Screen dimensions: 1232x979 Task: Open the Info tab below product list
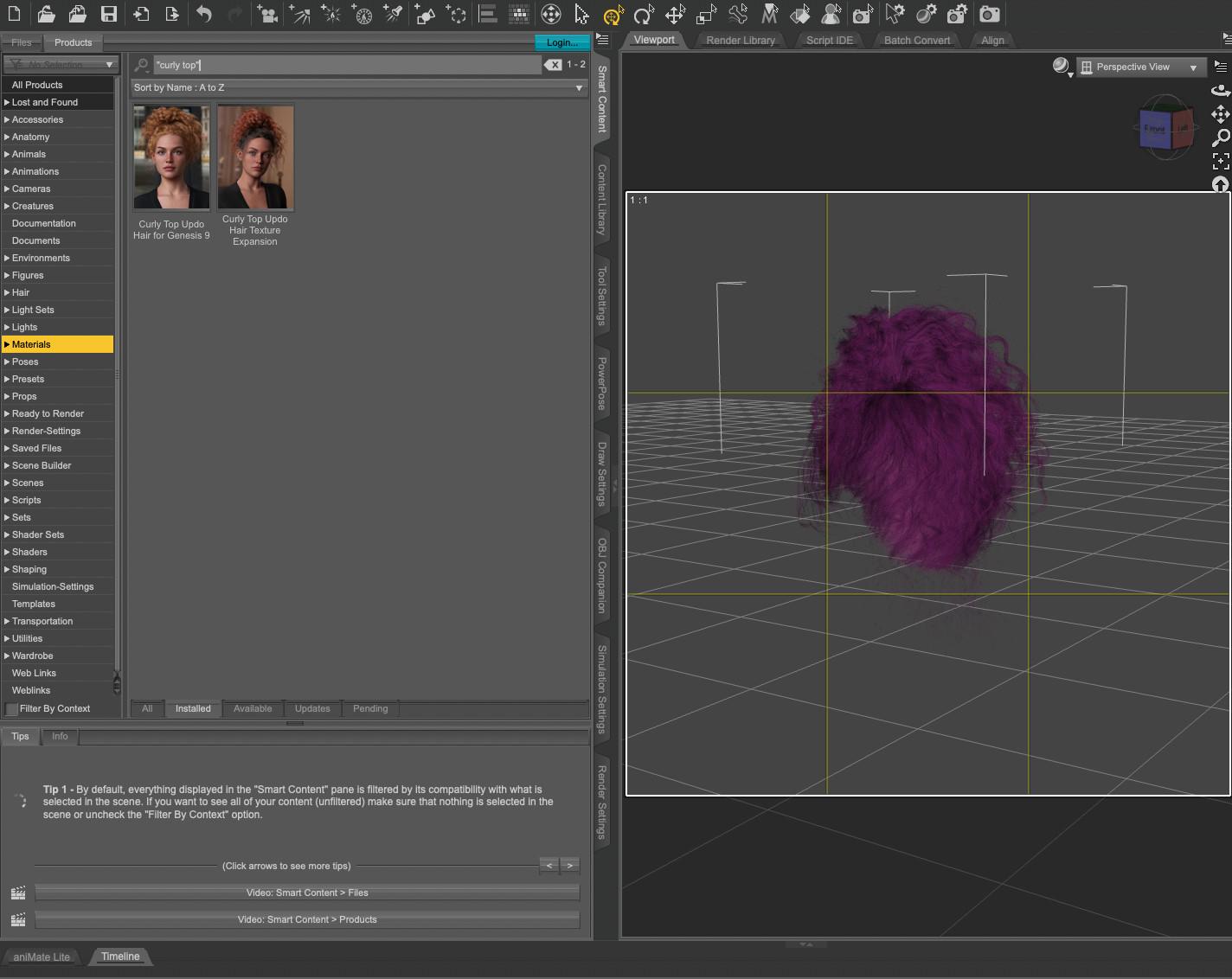click(60, 736)
